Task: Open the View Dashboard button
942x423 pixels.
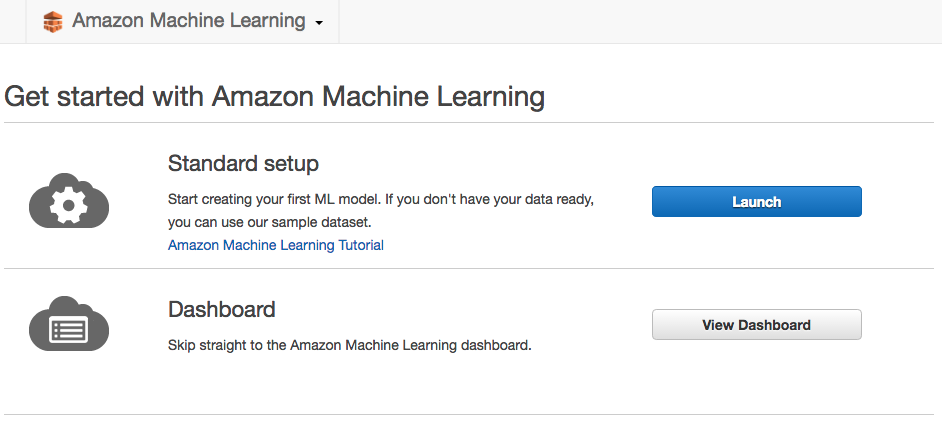Action: (757, 324)
